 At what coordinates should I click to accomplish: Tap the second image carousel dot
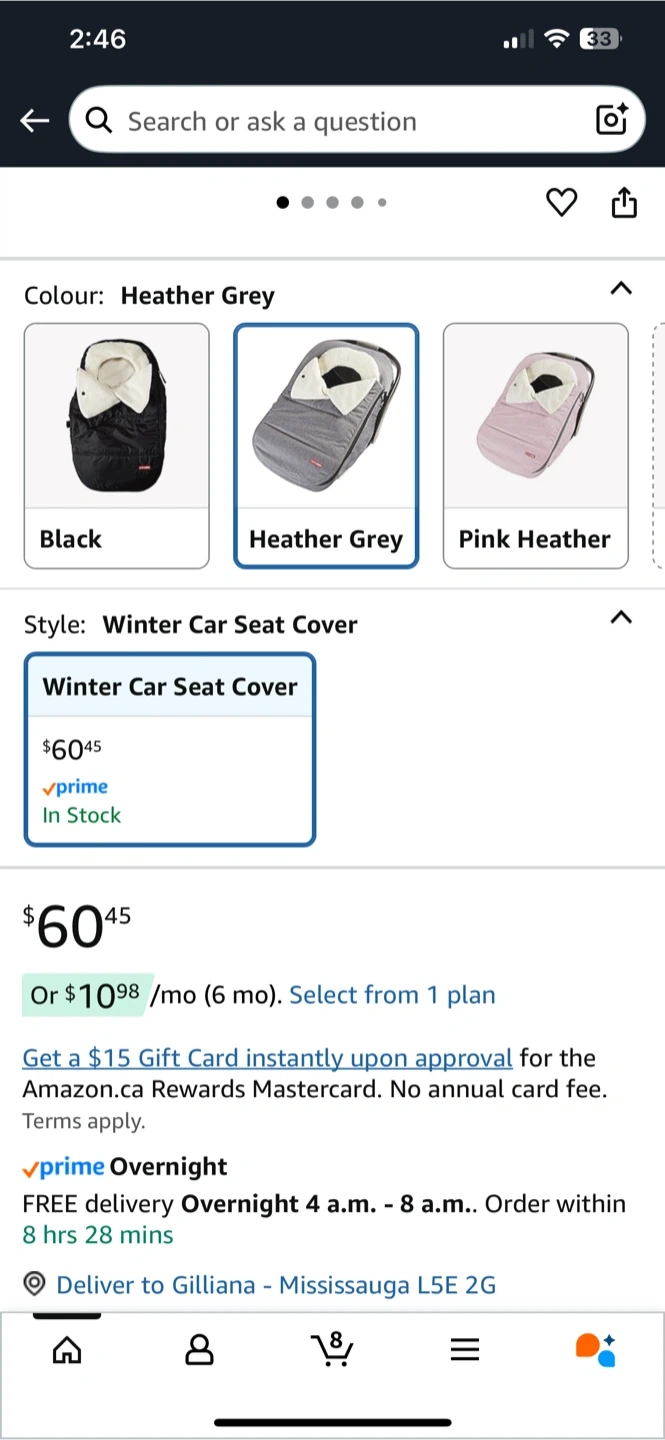click(x=307, y=203)
